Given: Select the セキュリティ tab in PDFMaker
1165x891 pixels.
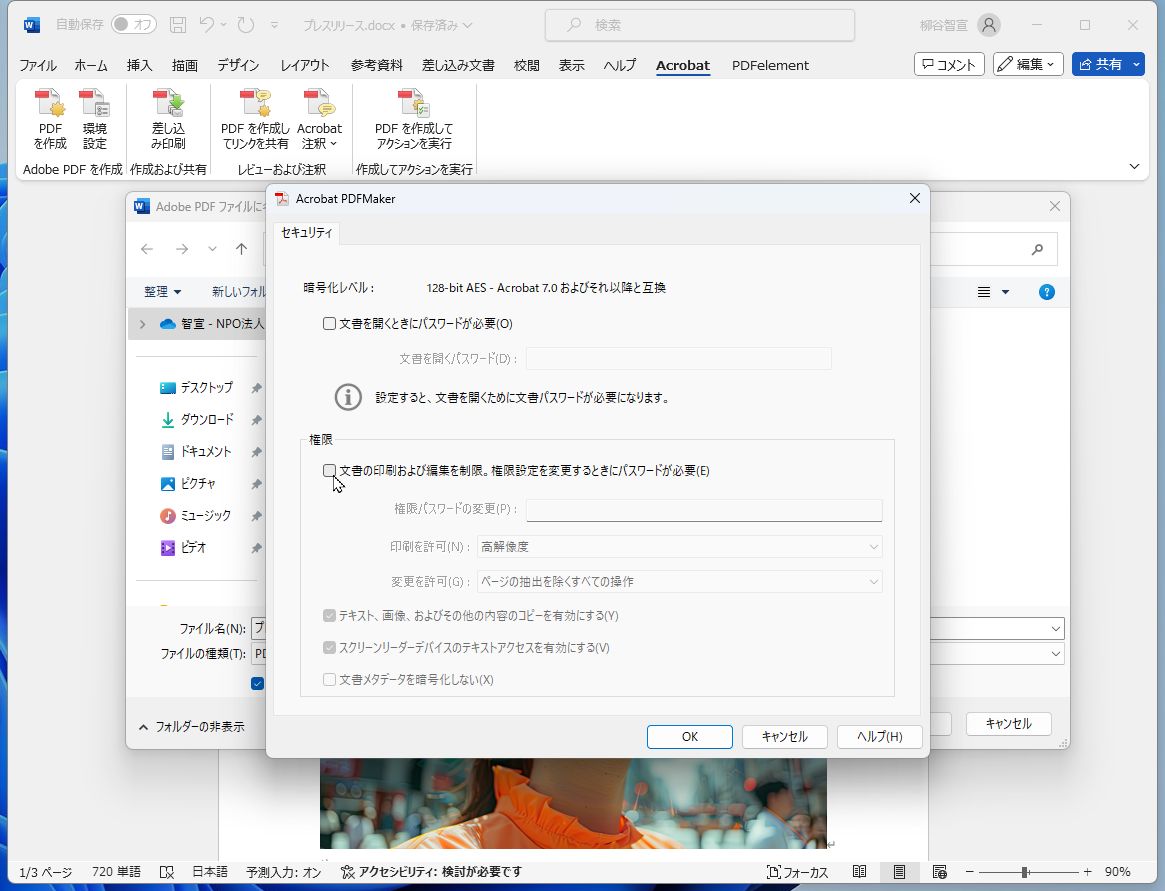Looking at the screenshot, I should tap(306, 232).
